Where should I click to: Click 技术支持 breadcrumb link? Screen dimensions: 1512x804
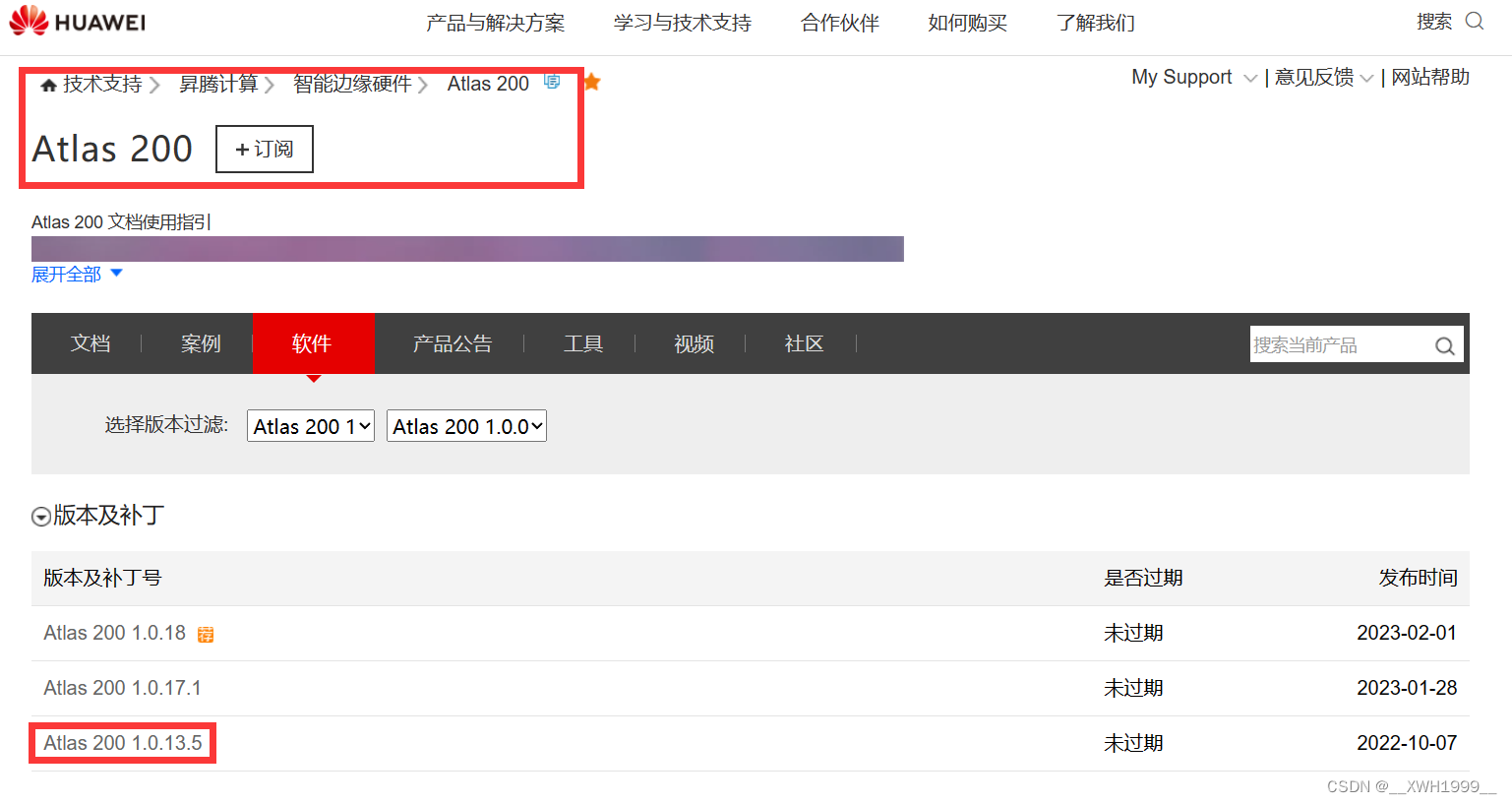[x=102, y=84]
